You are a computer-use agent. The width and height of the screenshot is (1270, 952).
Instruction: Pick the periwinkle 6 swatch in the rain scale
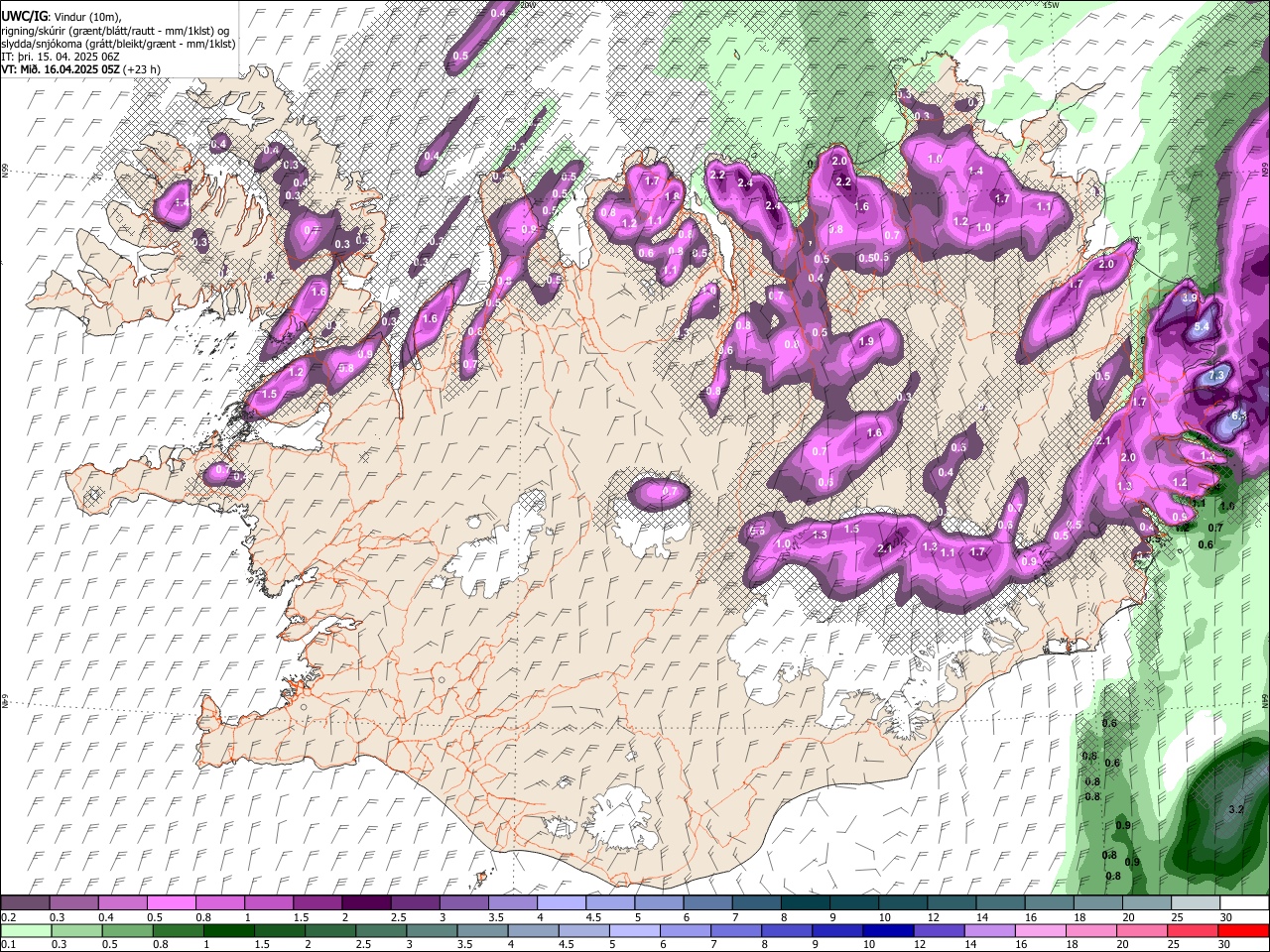click(685, 930)
